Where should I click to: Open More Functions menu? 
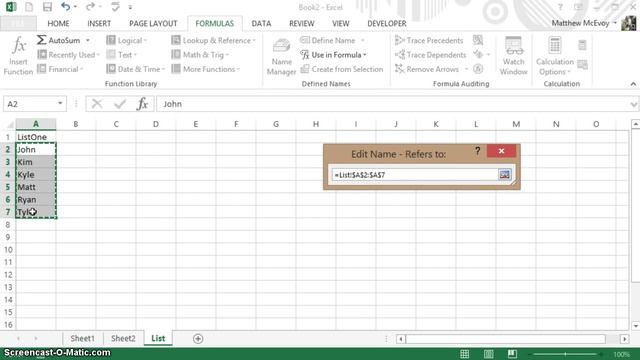pos(206,69)
